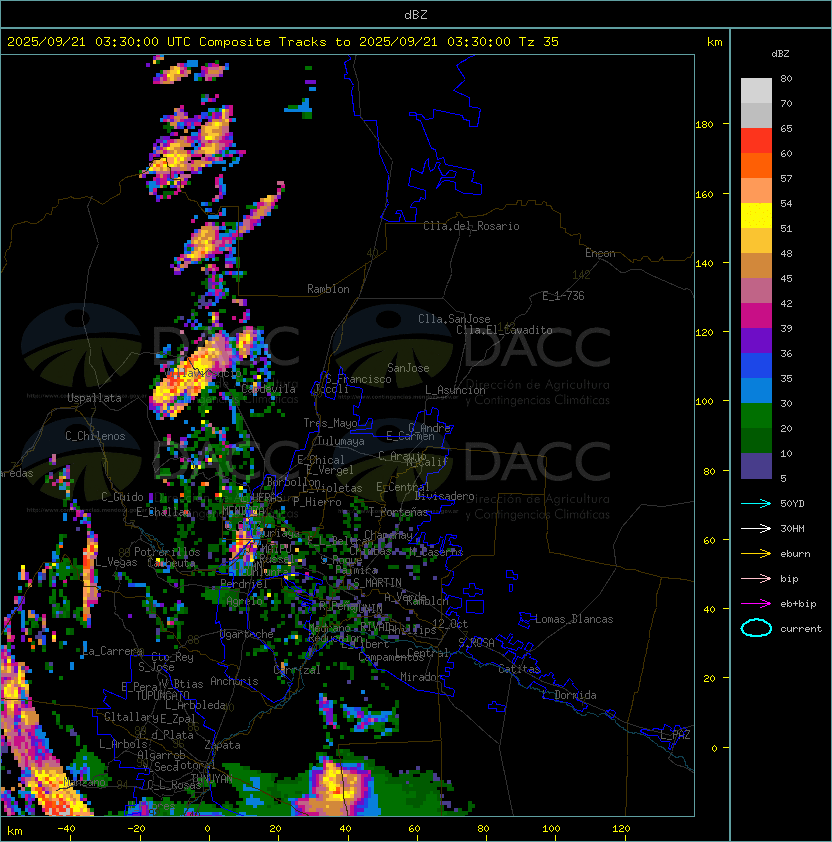Click the 'Carrizal' map label
The height and width of the screenshot is (842, 832).
297,670
